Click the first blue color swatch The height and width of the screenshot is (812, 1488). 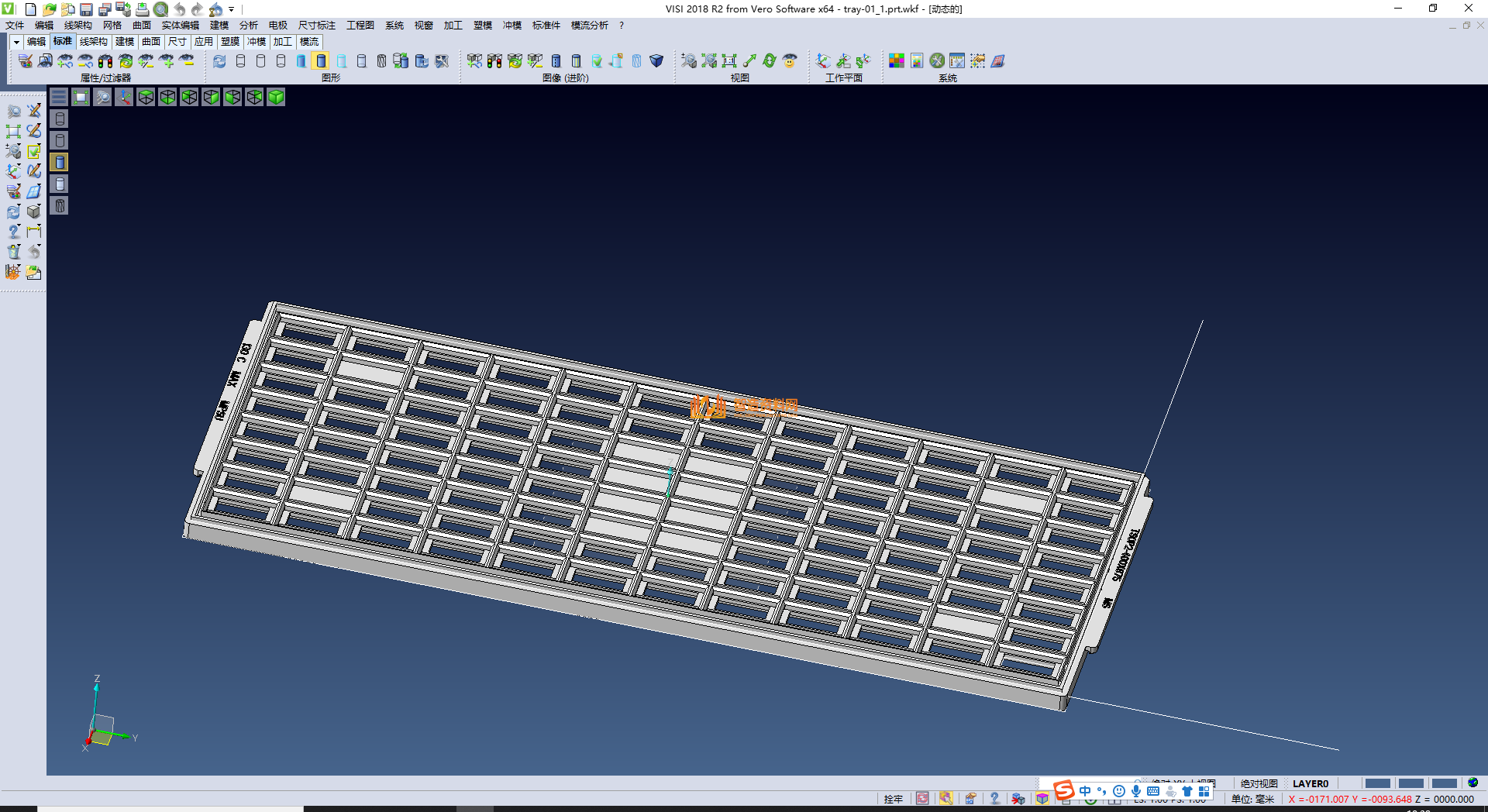click(x=1377, y=783)
